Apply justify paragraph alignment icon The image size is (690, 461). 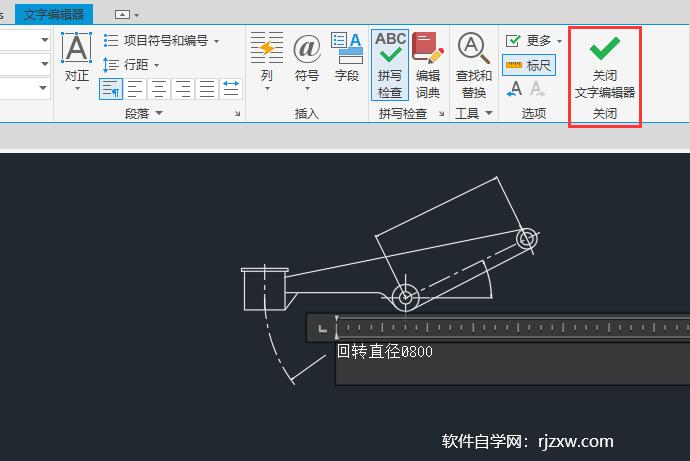click(x=207, y=89)
